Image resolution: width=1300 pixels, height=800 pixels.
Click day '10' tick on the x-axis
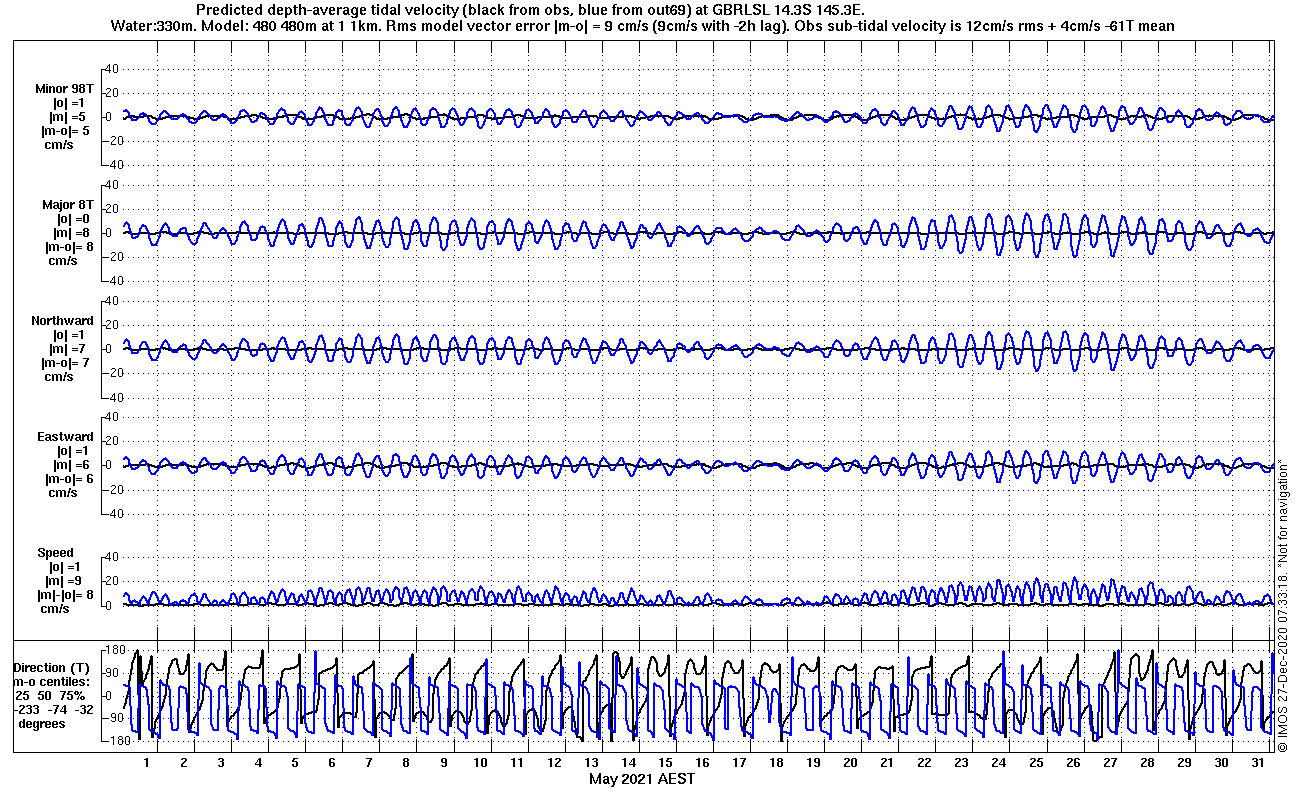pos(480,762)
